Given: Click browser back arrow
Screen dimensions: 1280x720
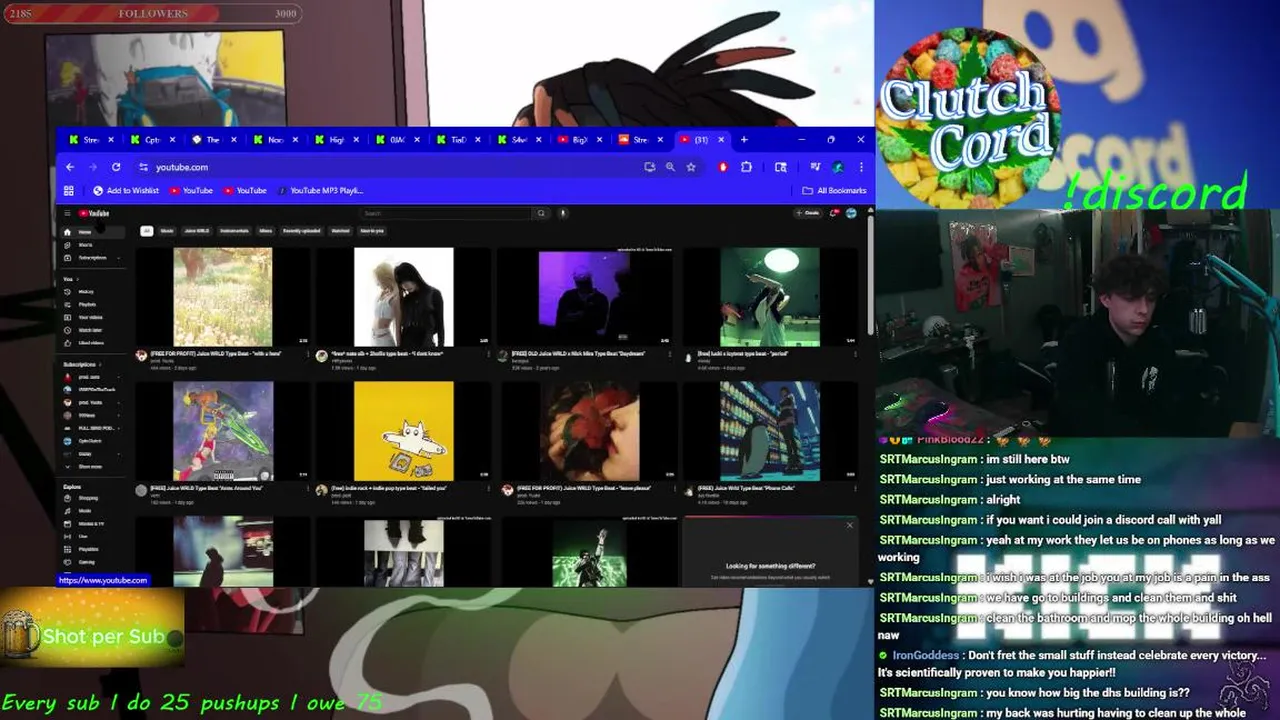Looking at the screenshot, I should point(70,167).
